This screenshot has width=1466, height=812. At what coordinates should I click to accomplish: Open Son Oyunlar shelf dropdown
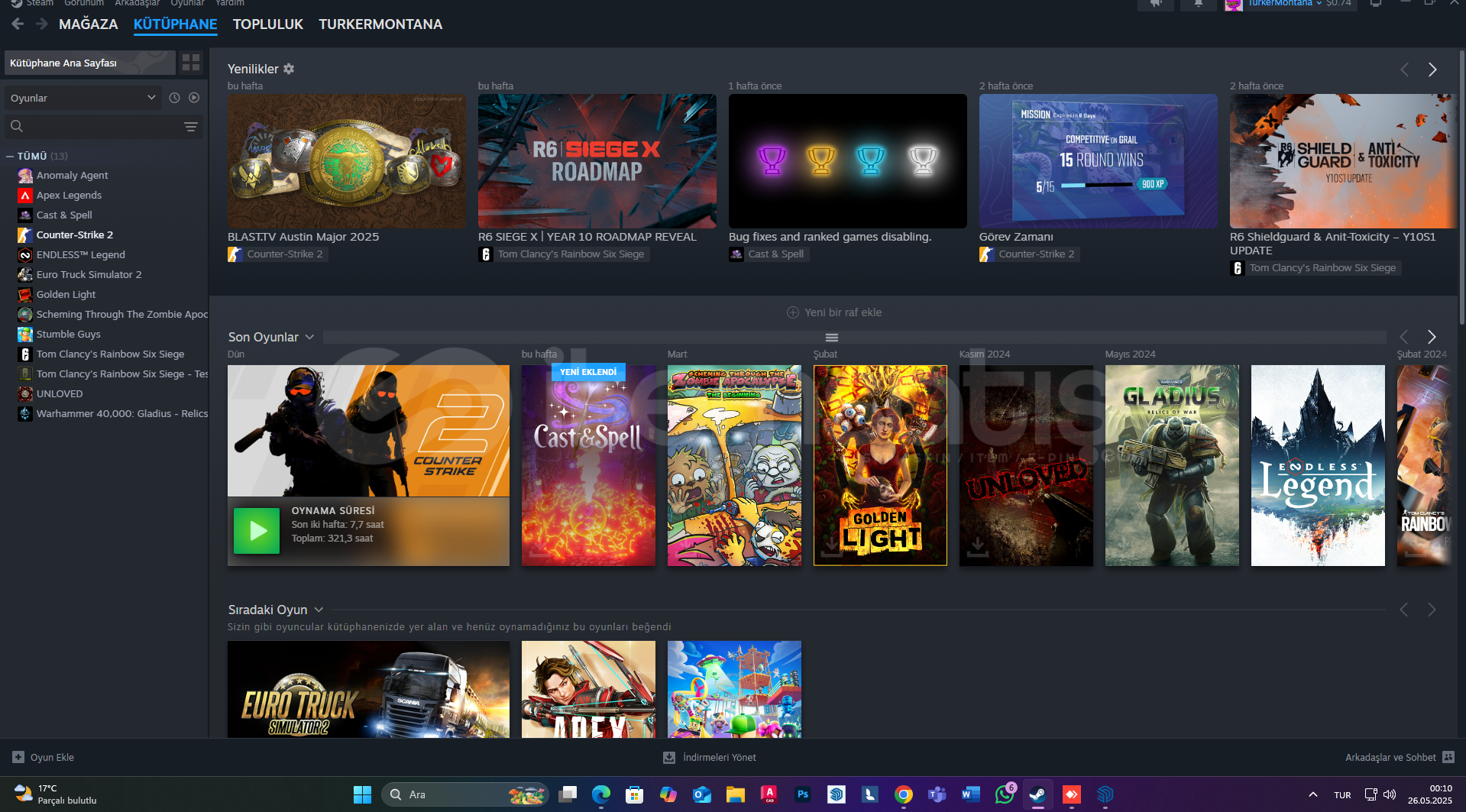pyautogui.click(x=309, y=337)
